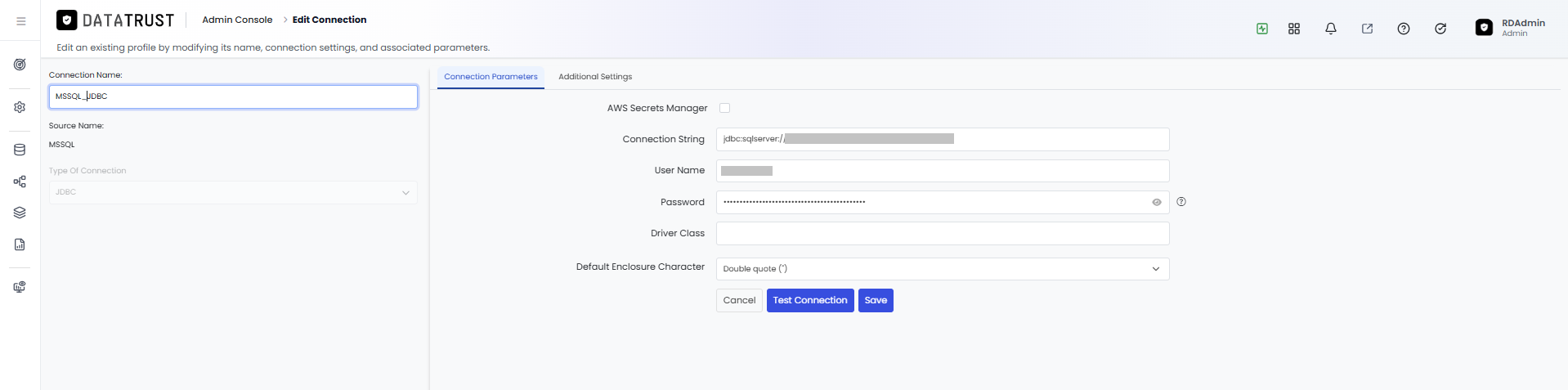This screenshot has height=390, width=1568.
Task: Click the refresh check circle icon
Action: click(x=1440, y=29)
